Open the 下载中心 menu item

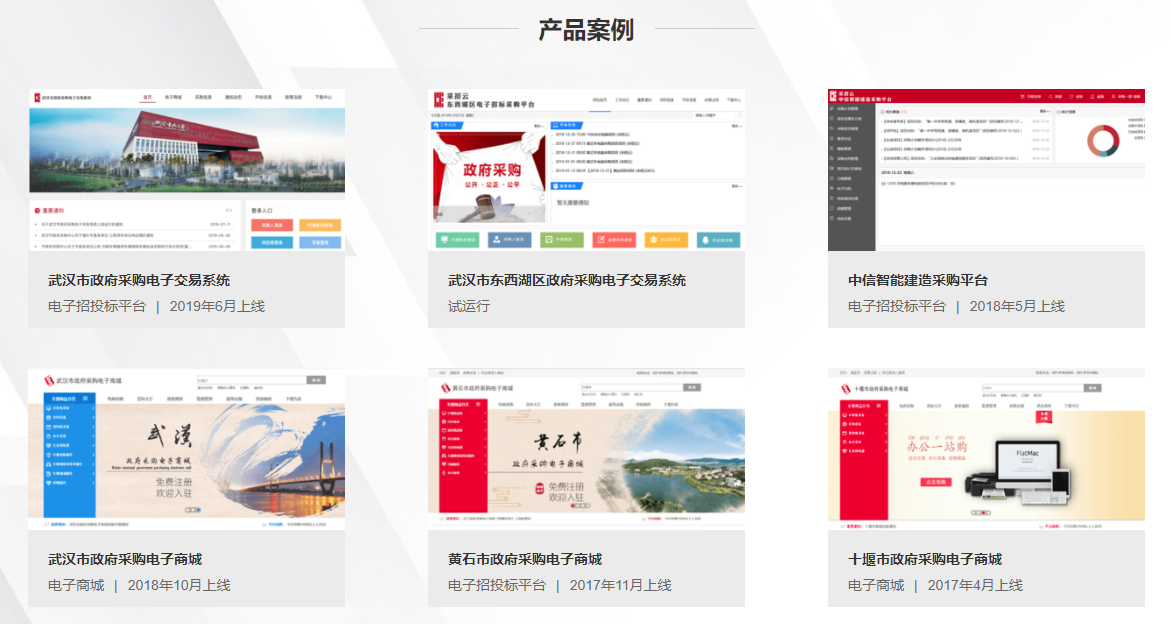324,97
